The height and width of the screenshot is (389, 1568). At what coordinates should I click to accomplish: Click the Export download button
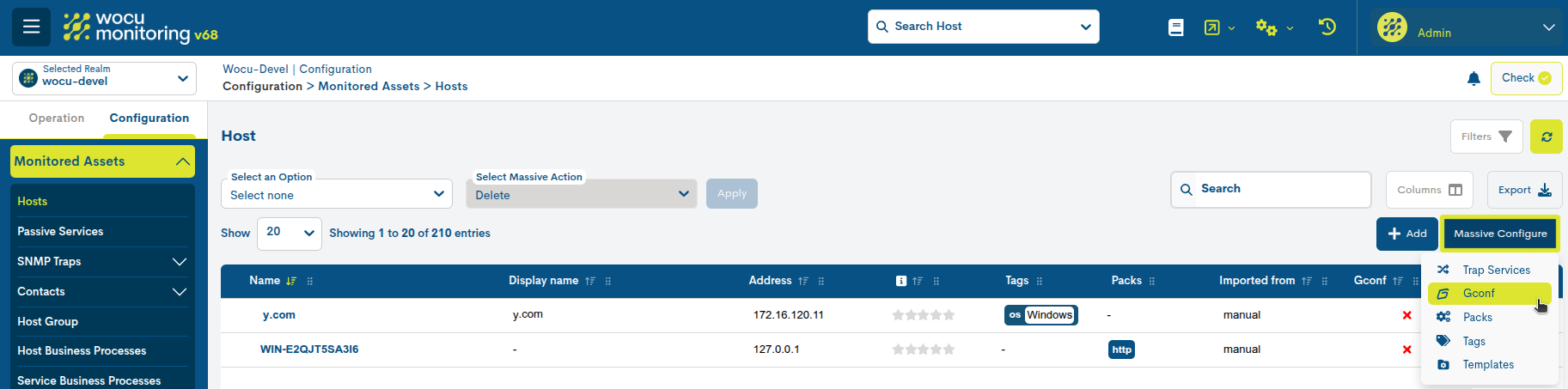(1524, 190)
